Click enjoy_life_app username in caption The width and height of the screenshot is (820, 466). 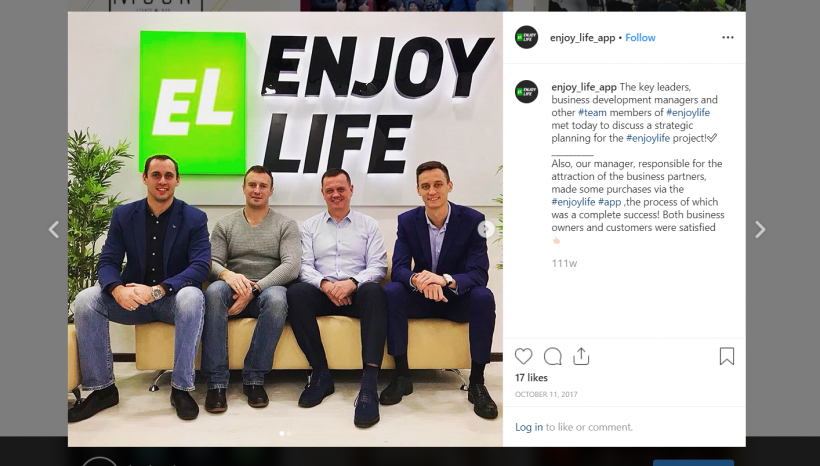coord(584,87)
